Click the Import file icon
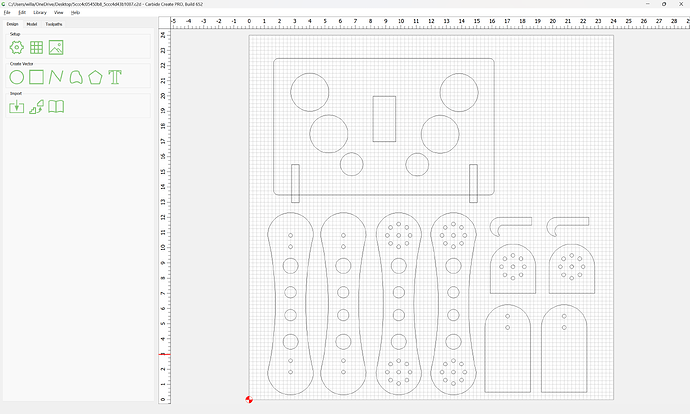690x414 pixels. (16, 106)
